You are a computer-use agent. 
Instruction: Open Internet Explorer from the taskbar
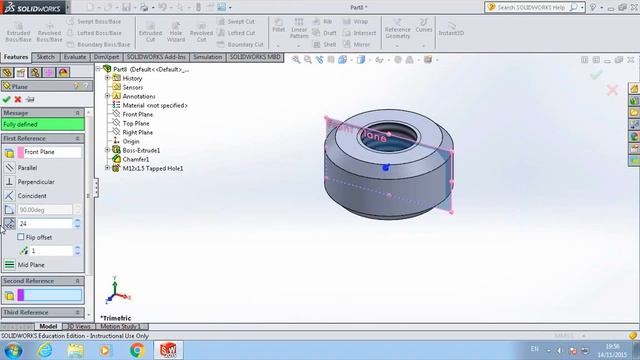(x=44, y=350)
